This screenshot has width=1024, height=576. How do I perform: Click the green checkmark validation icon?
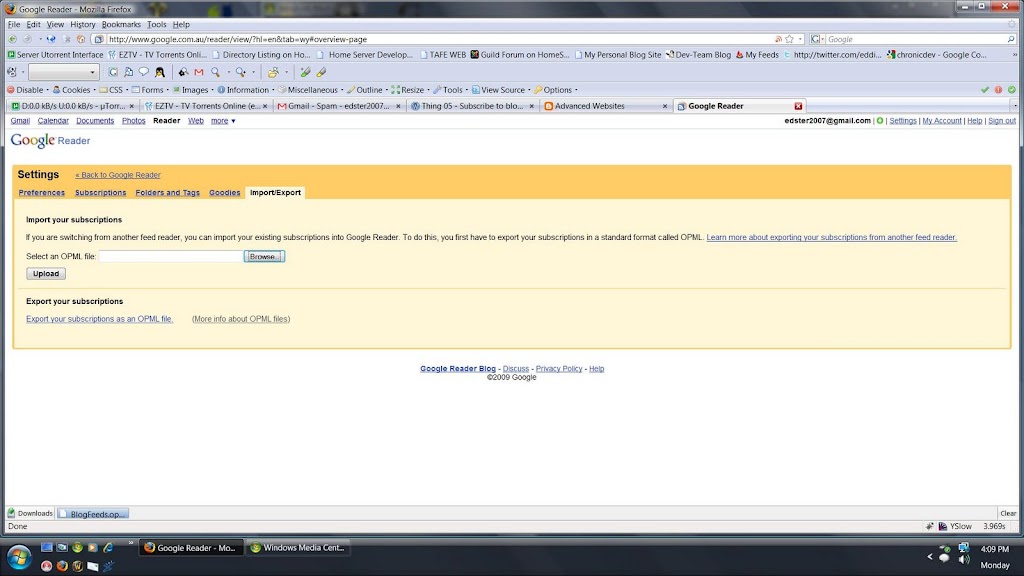click(985, 90)
